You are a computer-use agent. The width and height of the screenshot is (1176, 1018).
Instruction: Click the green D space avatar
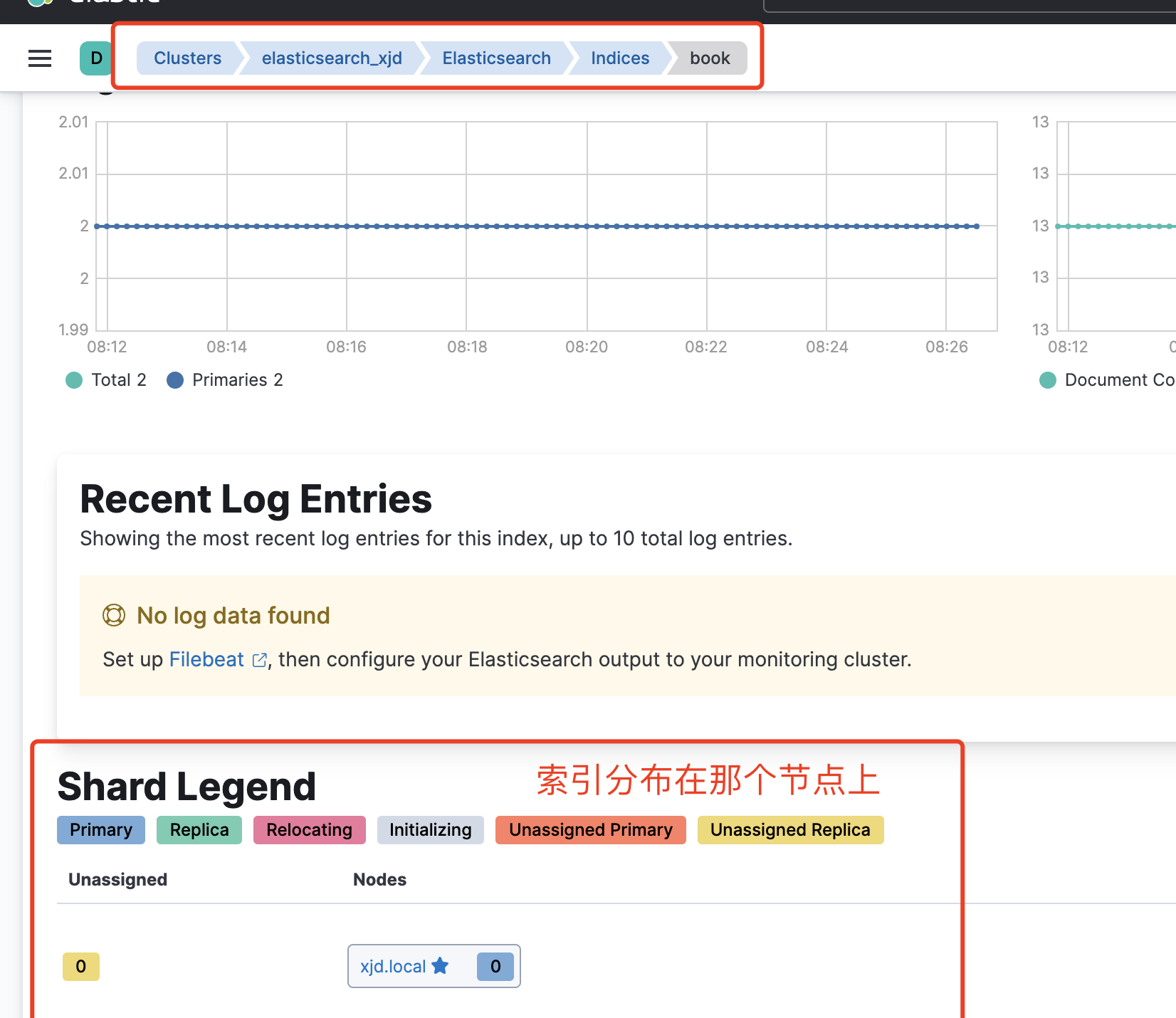96,58
